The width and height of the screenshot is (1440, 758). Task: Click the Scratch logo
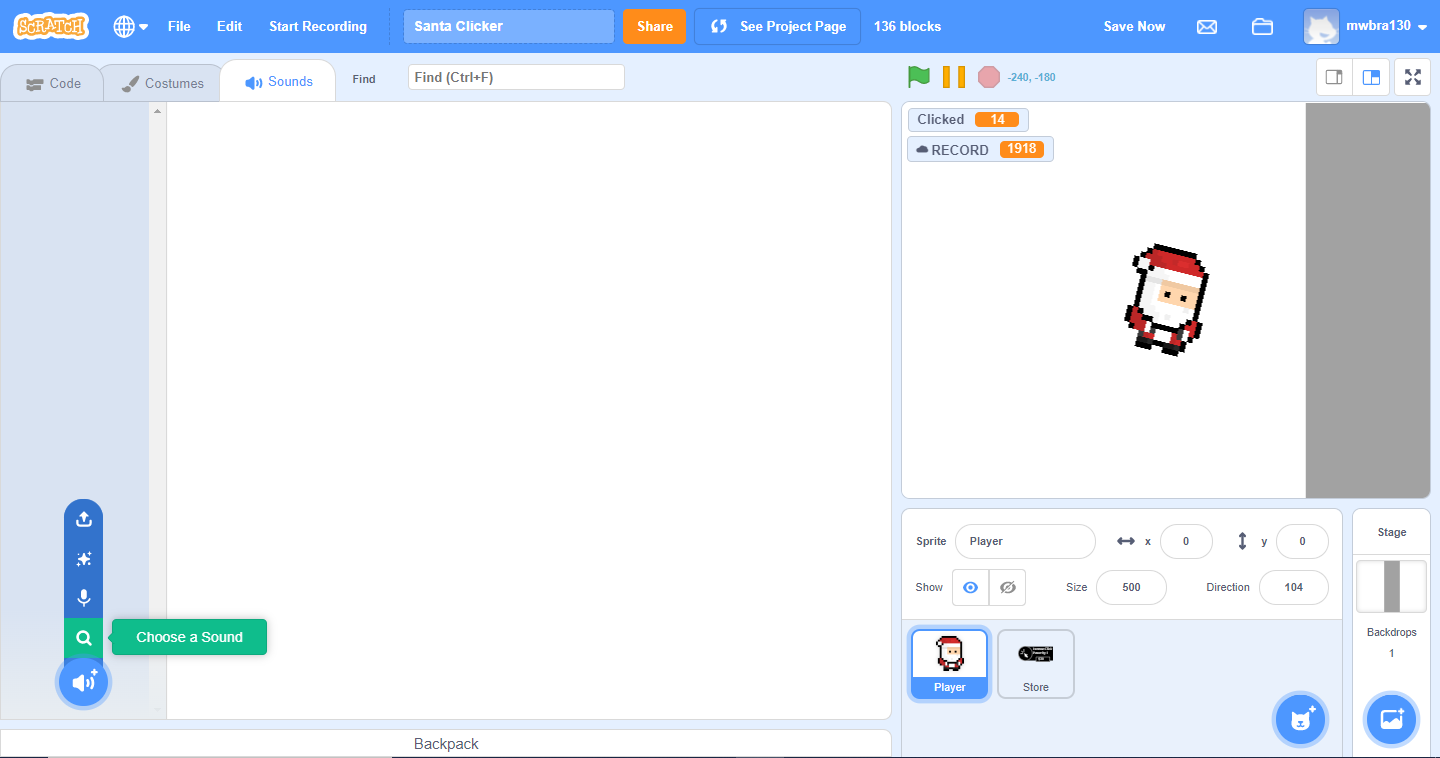point(51,26)
